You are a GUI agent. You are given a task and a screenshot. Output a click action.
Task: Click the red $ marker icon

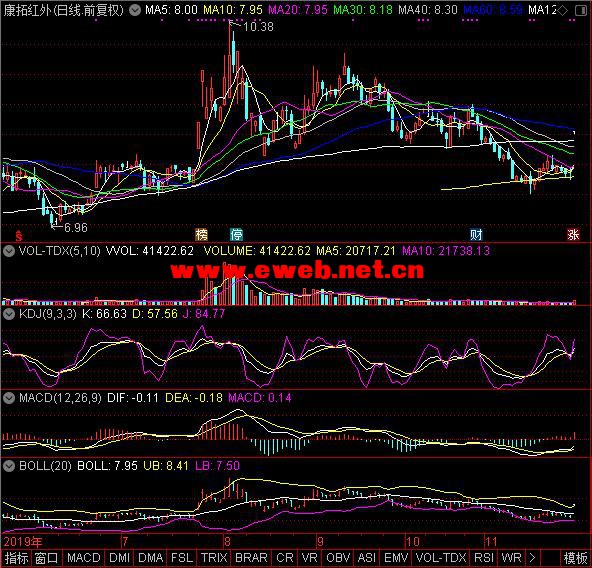[18, 236]
